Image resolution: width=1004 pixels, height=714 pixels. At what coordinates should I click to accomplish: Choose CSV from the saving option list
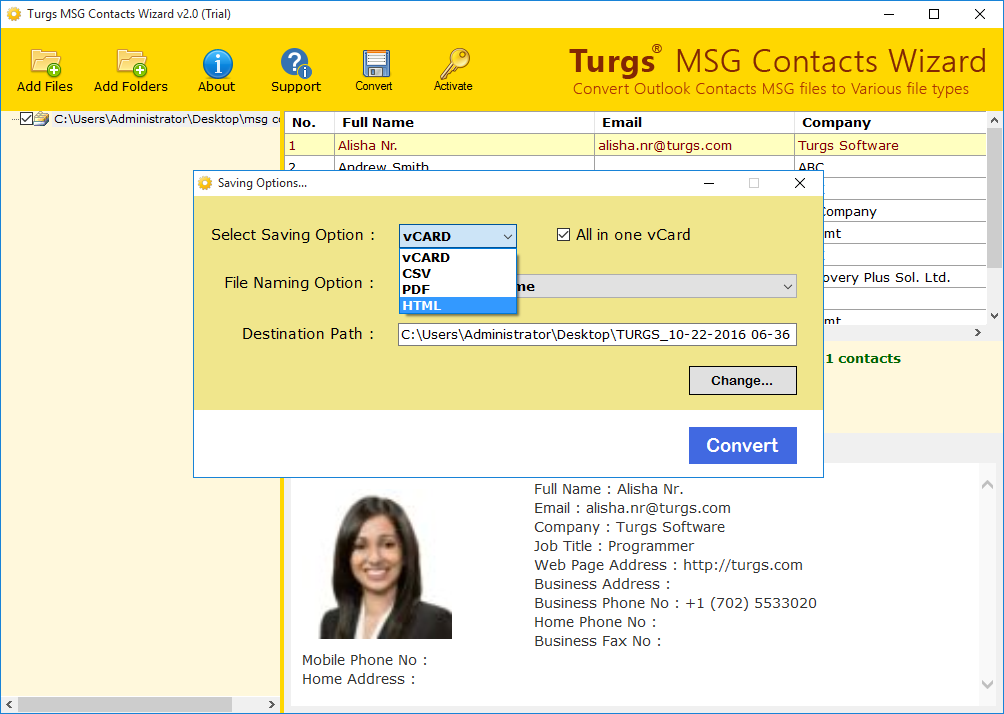point(457,273)
